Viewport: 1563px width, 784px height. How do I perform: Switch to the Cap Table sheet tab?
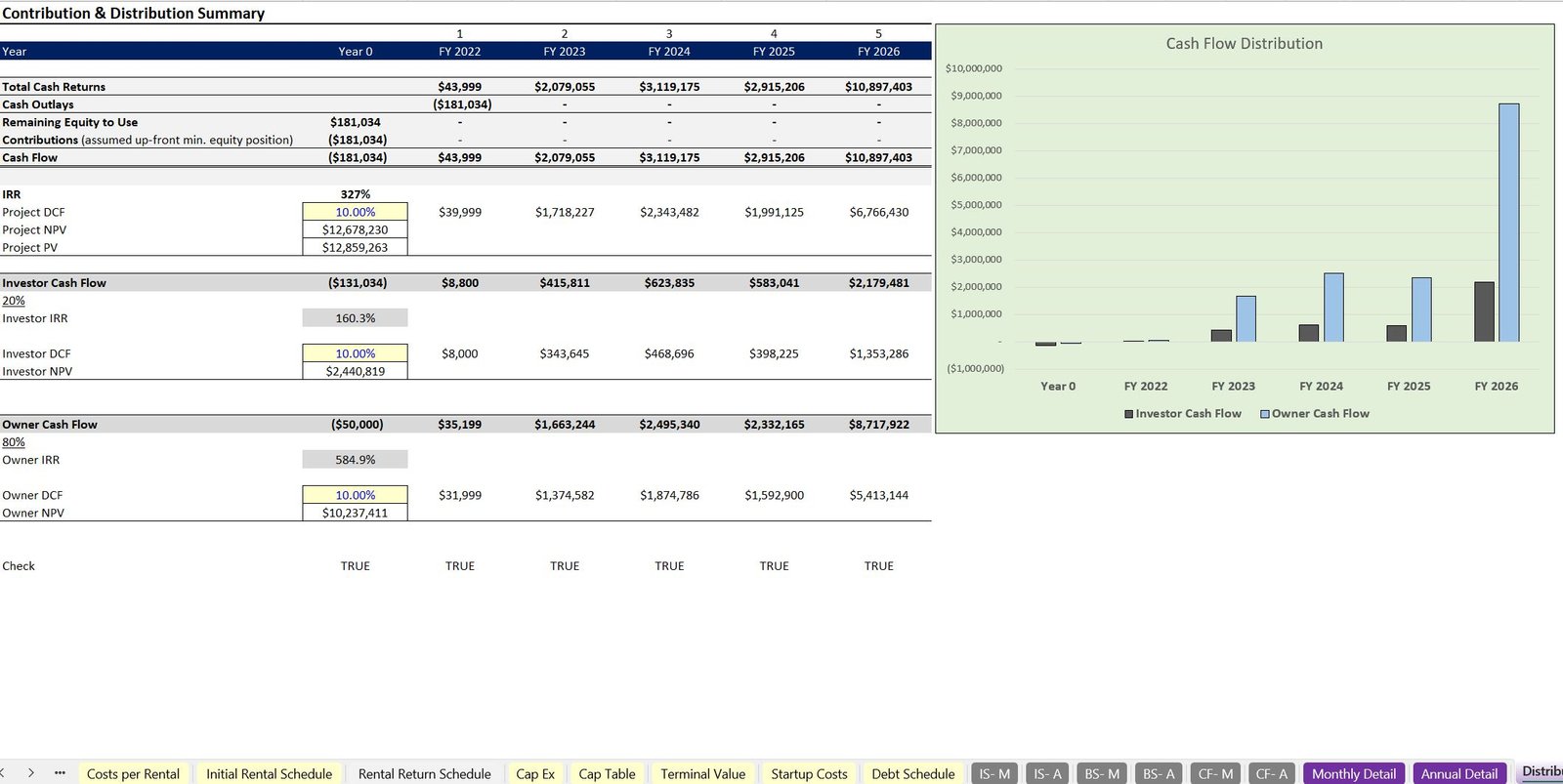(607, 773)
